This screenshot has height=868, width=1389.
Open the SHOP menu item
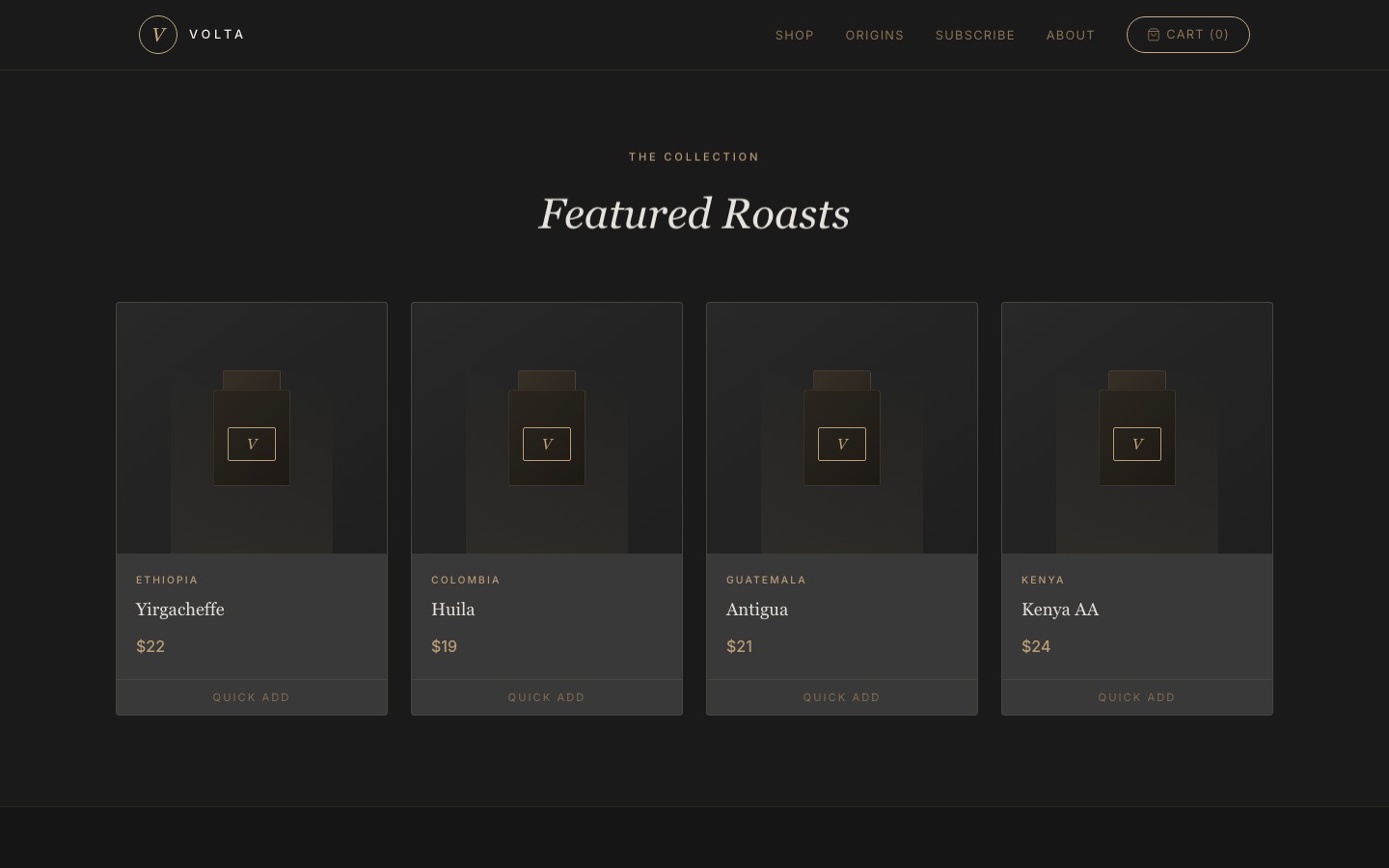[x=794, y=35]
